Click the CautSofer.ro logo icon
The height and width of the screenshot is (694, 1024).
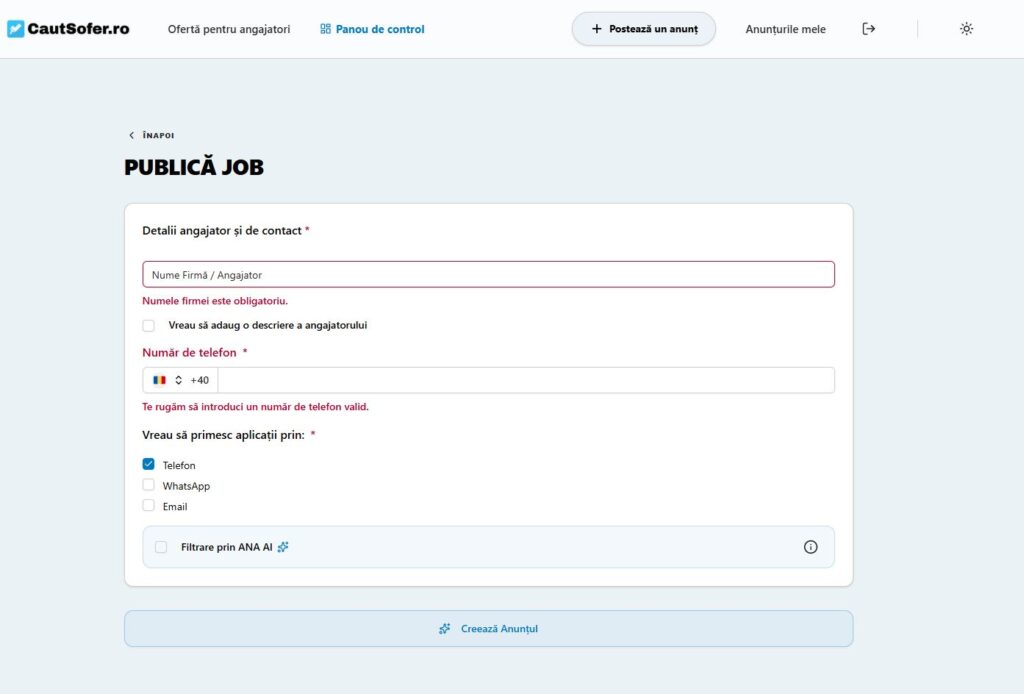[x=16, y=29]
